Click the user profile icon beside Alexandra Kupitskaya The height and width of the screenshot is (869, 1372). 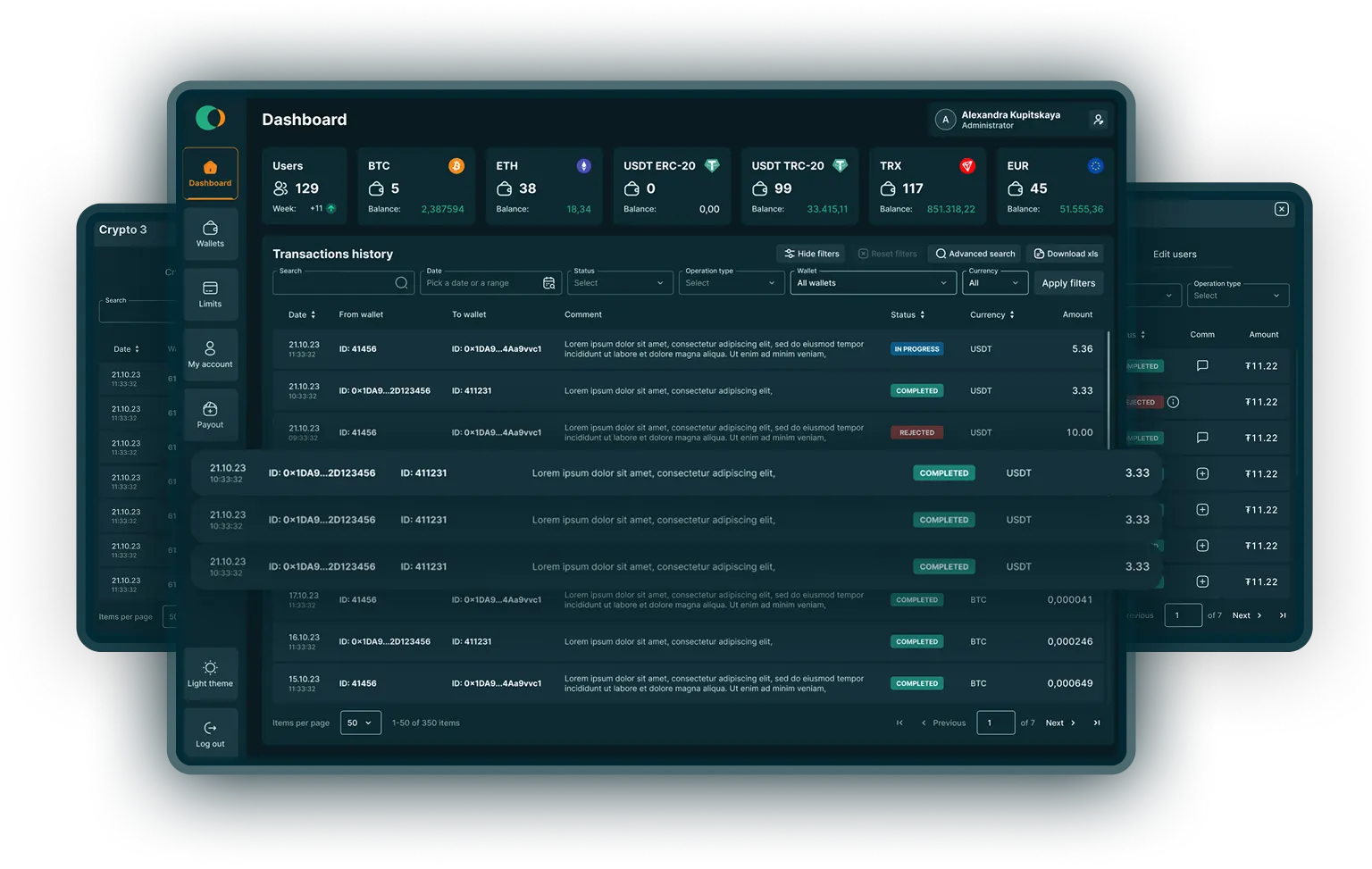1098,119
